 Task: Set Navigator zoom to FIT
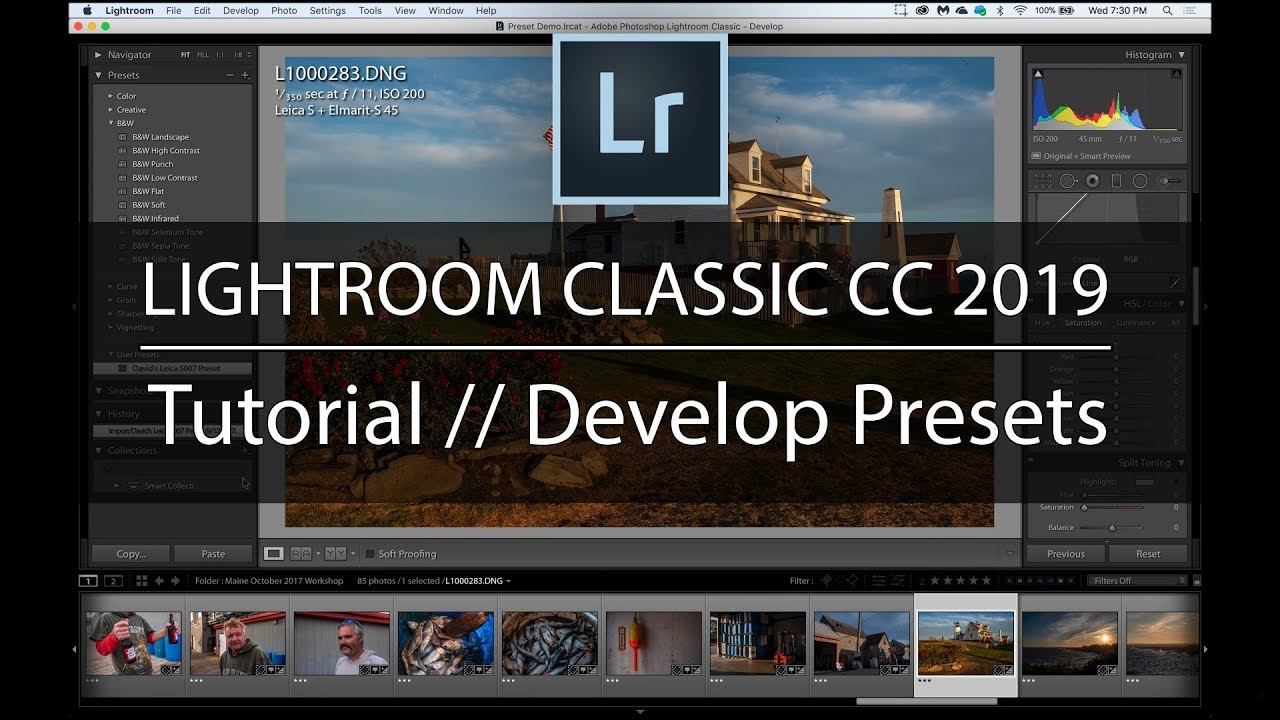pyautogui.click(x=185, y=55)
